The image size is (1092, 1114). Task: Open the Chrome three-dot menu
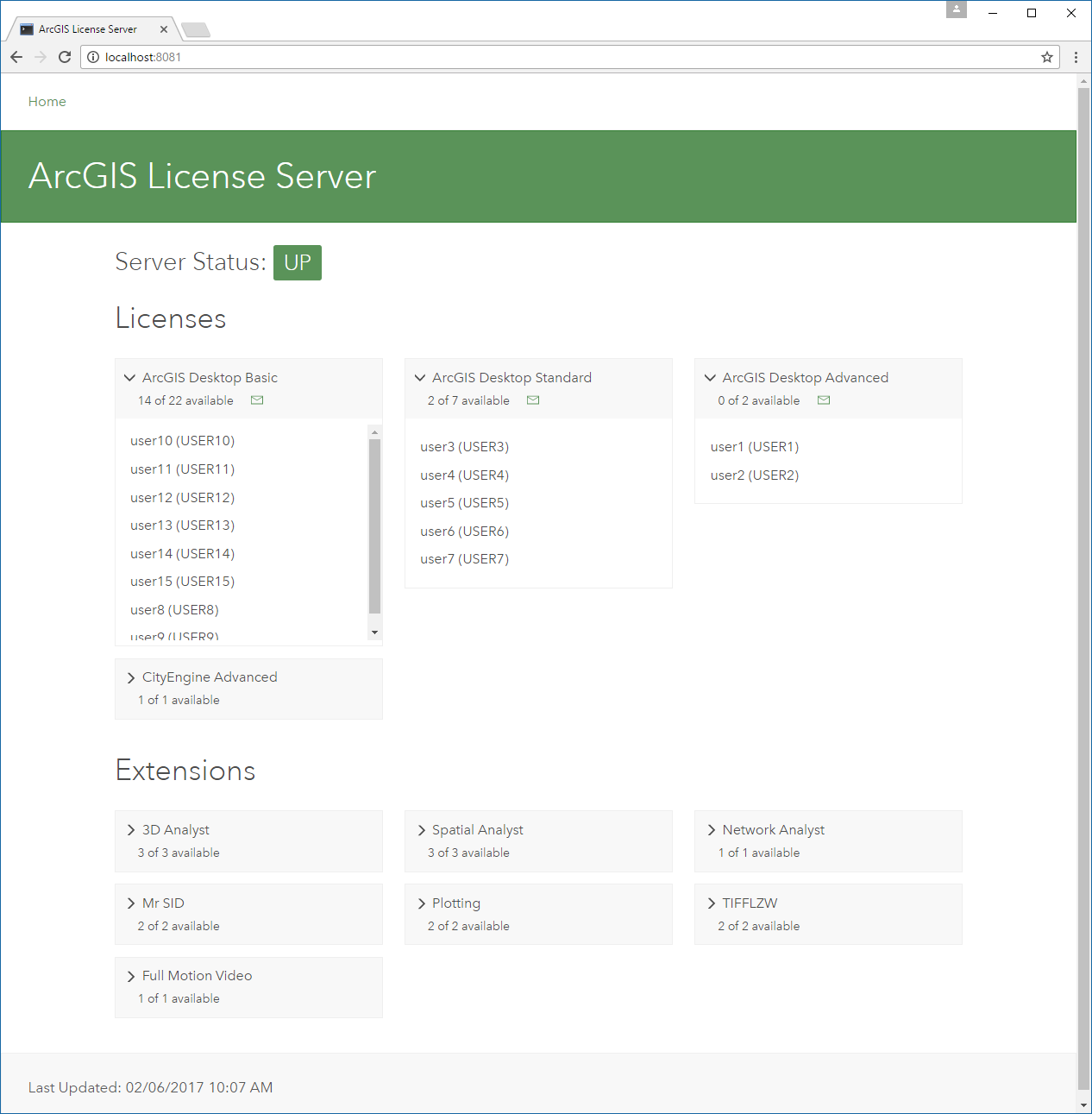point(1076,57)
